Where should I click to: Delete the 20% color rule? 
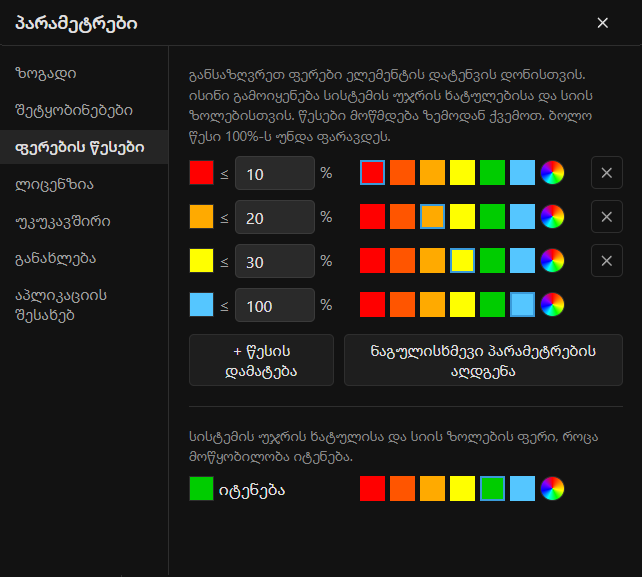click(607, 217)
